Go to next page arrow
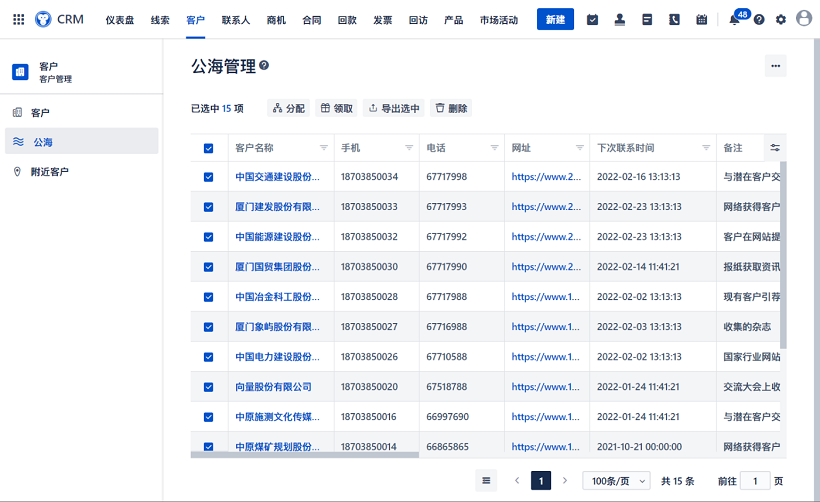Image resolution: width=820 pixels, height=502 pixels. (x=565, y=481)
